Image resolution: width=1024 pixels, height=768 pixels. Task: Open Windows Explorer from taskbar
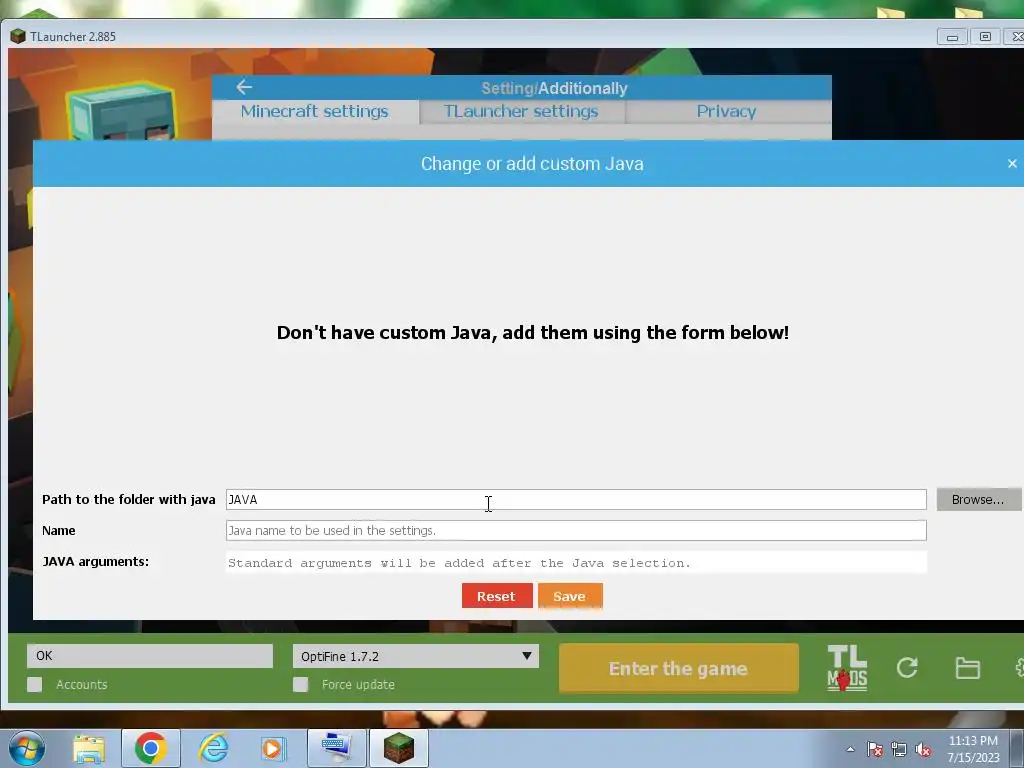89,748
